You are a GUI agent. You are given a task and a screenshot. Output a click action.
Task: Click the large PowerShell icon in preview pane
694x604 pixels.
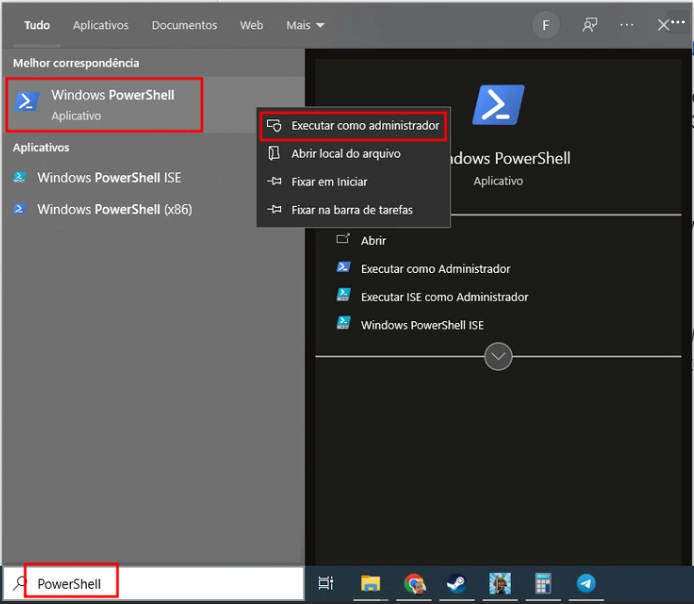498,105
